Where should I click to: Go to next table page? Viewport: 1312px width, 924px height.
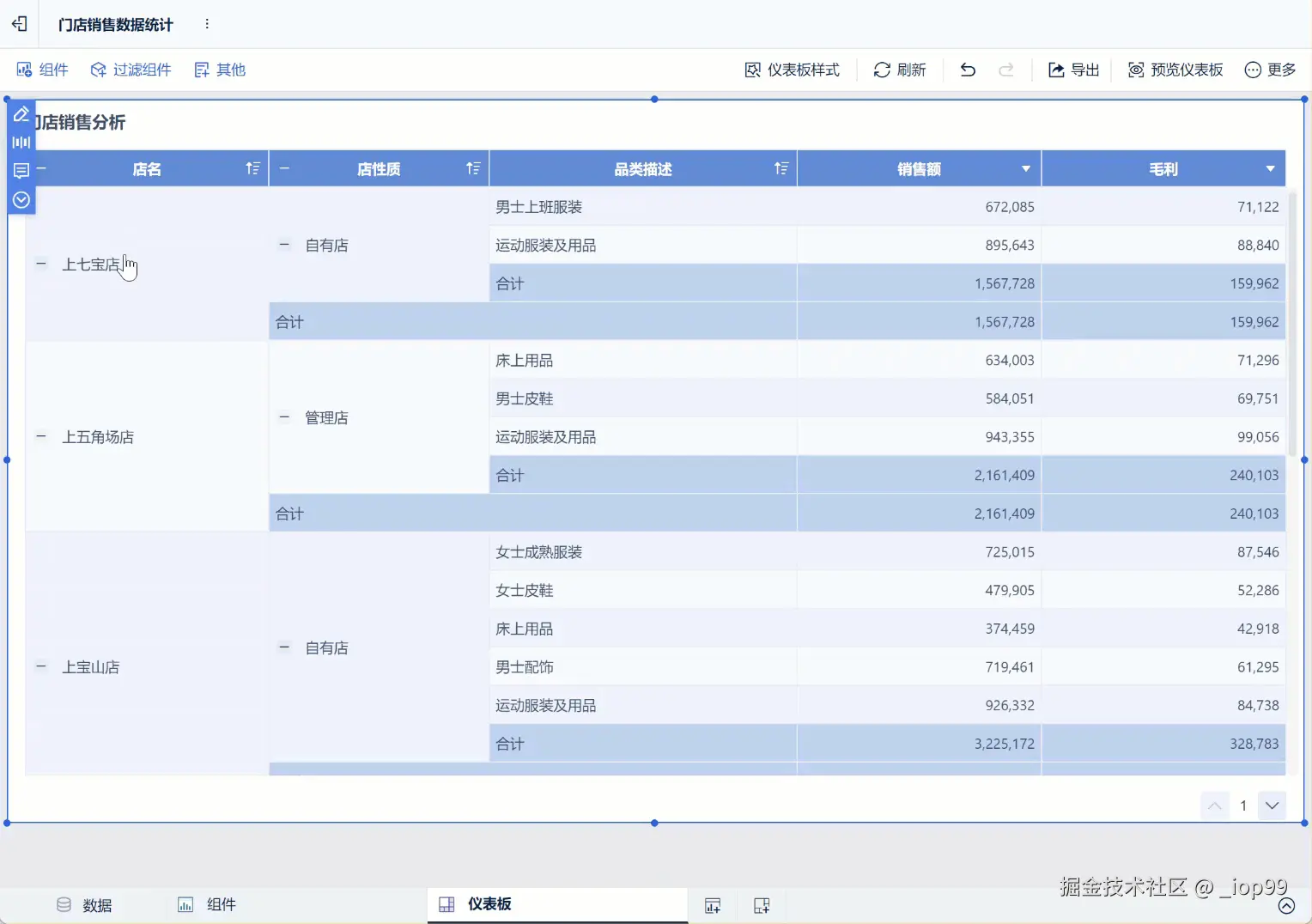click(1272, 805)
